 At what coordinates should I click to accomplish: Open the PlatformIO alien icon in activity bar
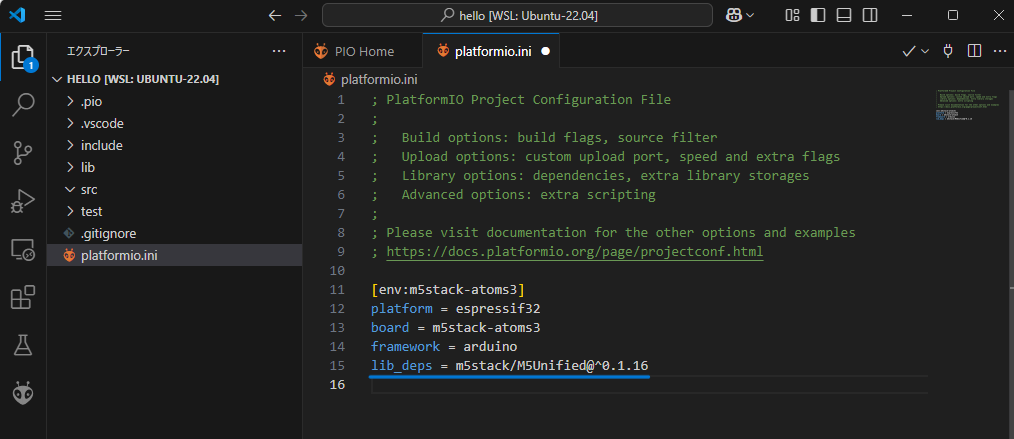tap(23, 393)
